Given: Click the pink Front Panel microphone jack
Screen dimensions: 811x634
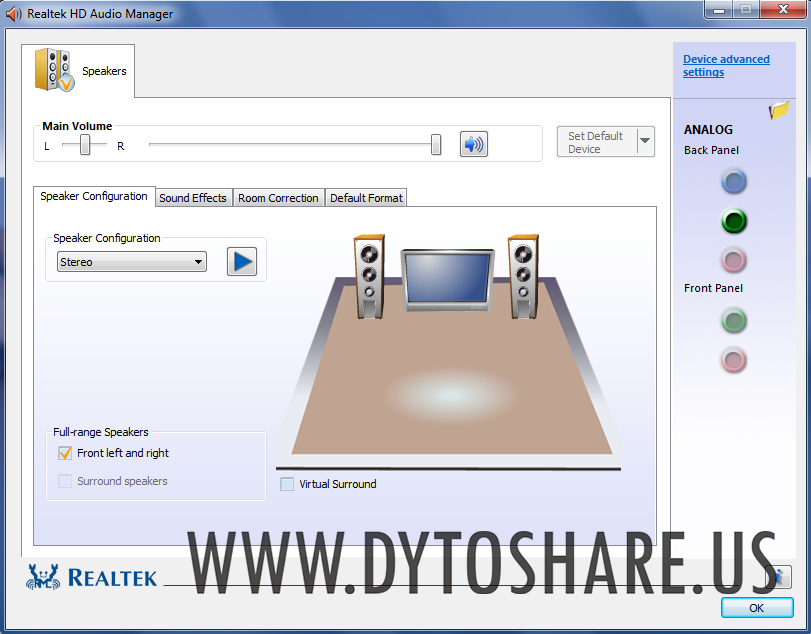Looking at the screenshot, I should pyautogui.click(x=733, y=360).
